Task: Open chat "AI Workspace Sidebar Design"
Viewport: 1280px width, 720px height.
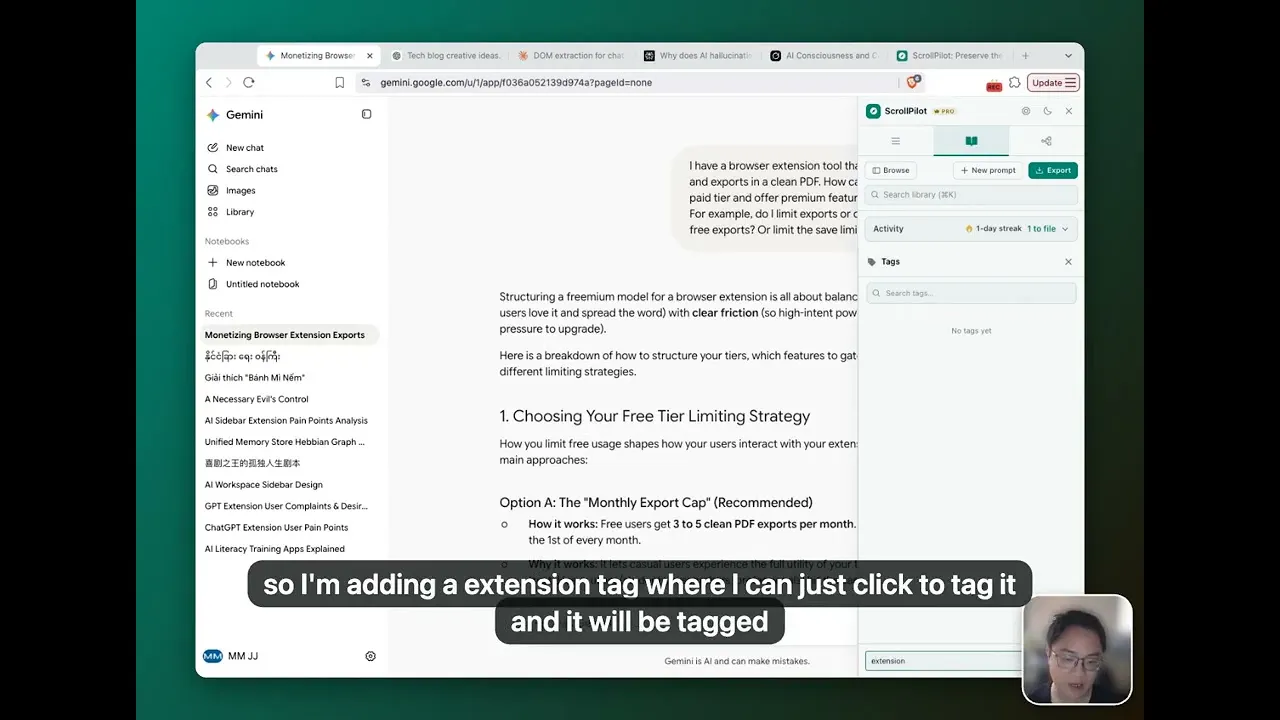Action: pos(264,485)
